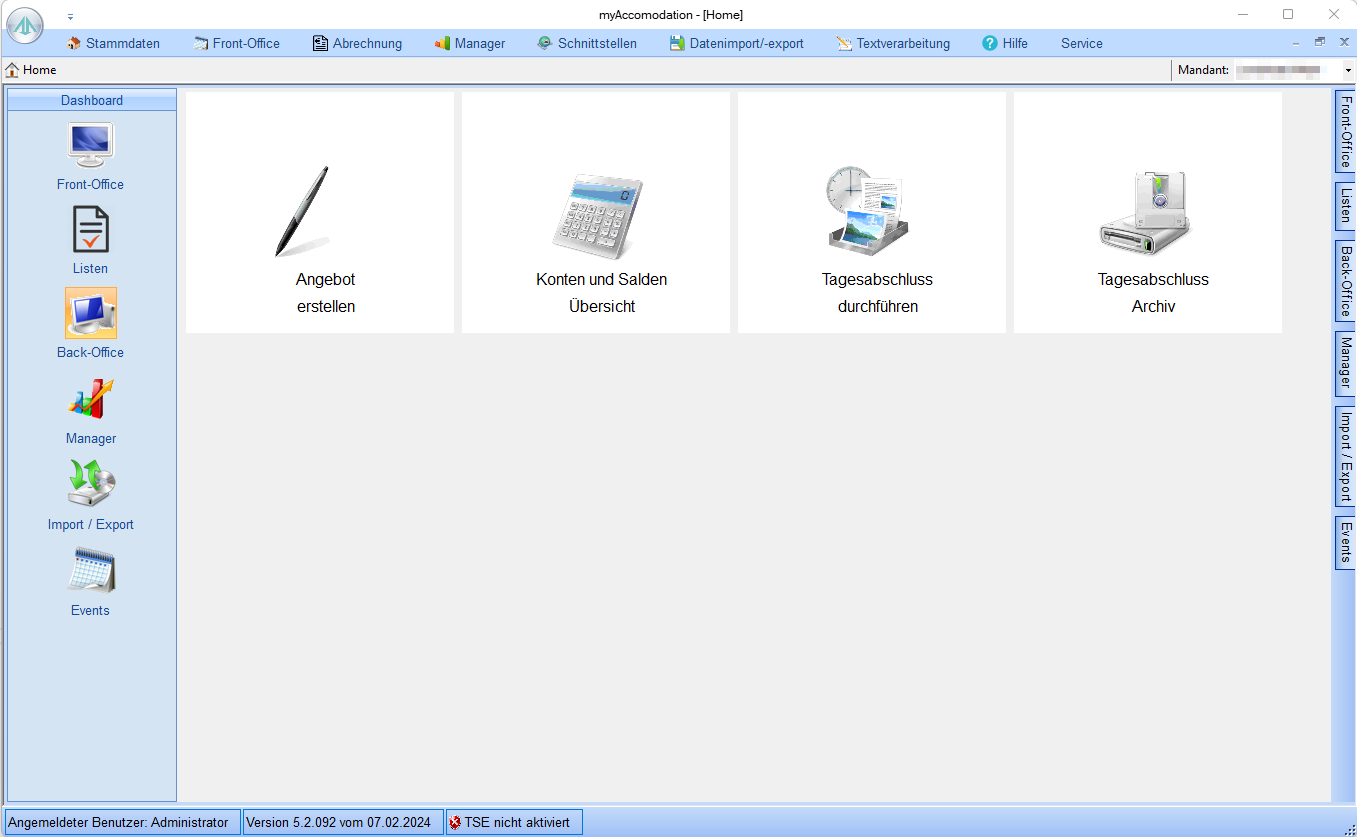Open the Manager bar chart icon
Image resolution: width=1357 pixels, height=837 pixels.
90,400
